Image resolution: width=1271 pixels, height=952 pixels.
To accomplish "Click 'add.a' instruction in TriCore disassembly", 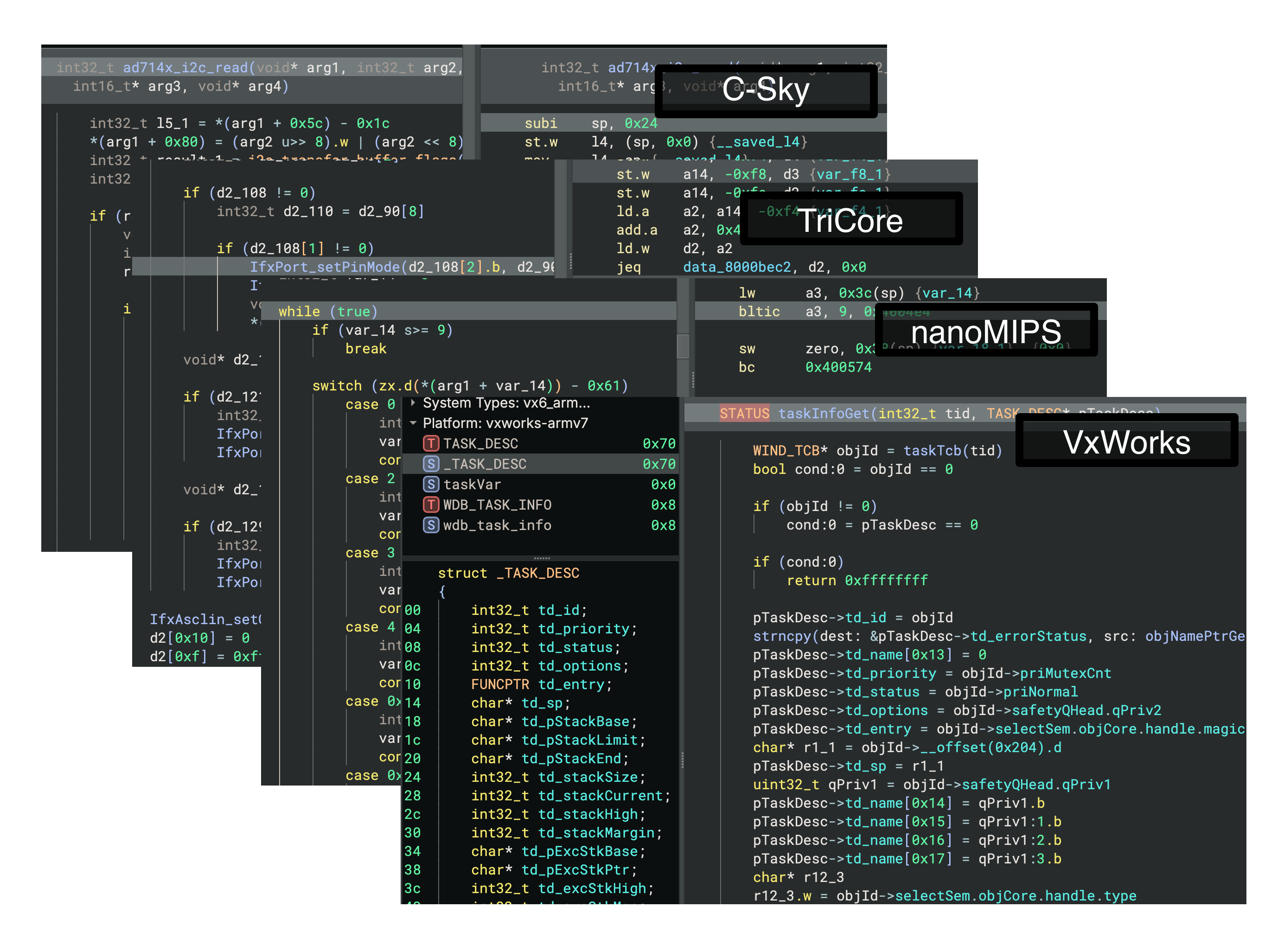I will pos(637,230).
